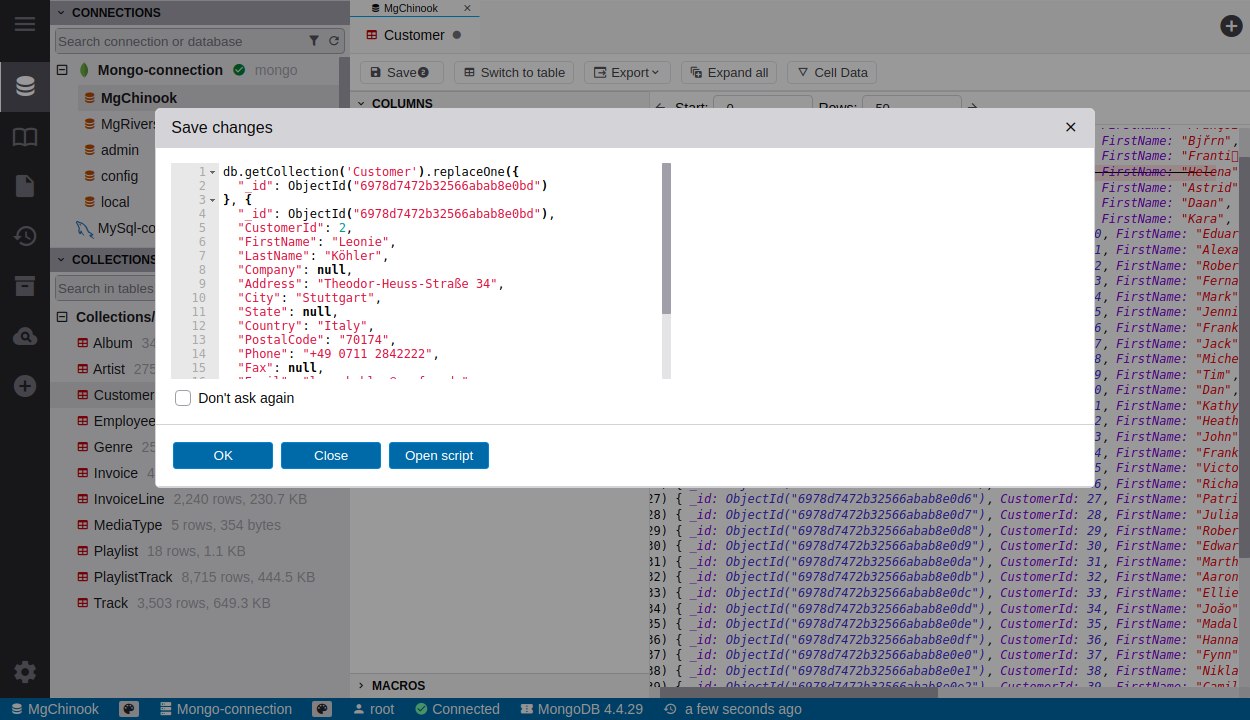Fold the code block at line 1

coord(213,172)
